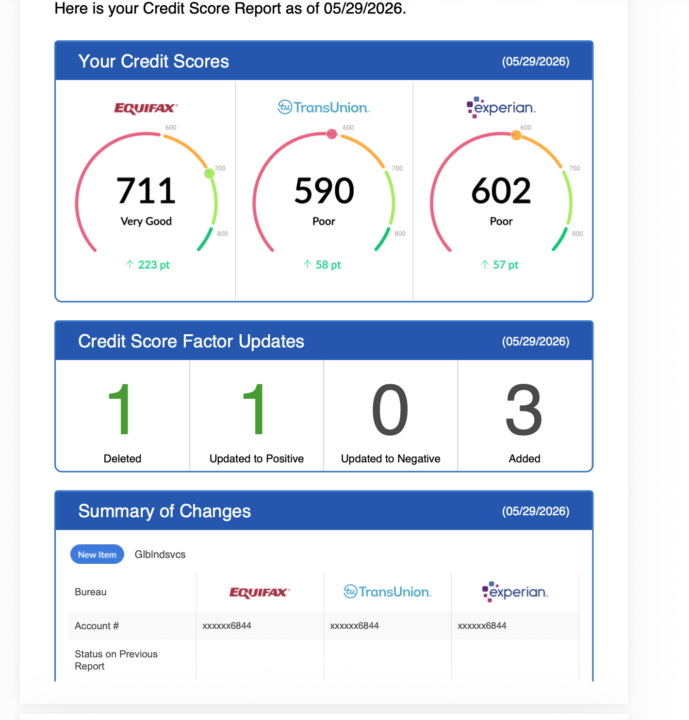
Task: Click the date in Summary of Changes header
Action: (x=536, y=512)
